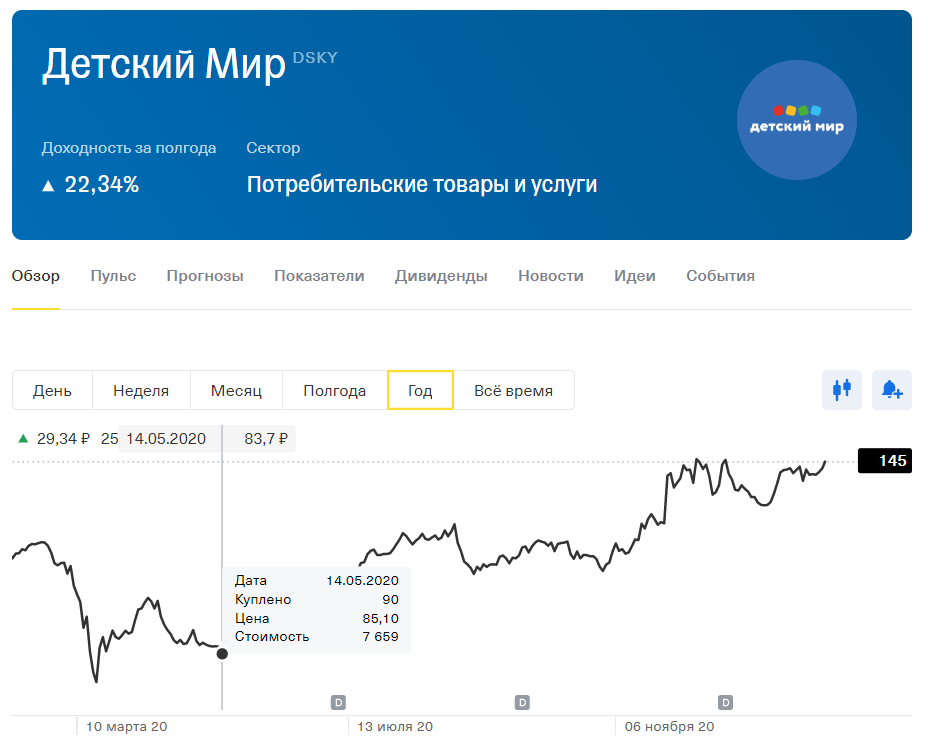Open the Дивиденды tab
This screenshot has width=928, height=747.
pos(441,276)
